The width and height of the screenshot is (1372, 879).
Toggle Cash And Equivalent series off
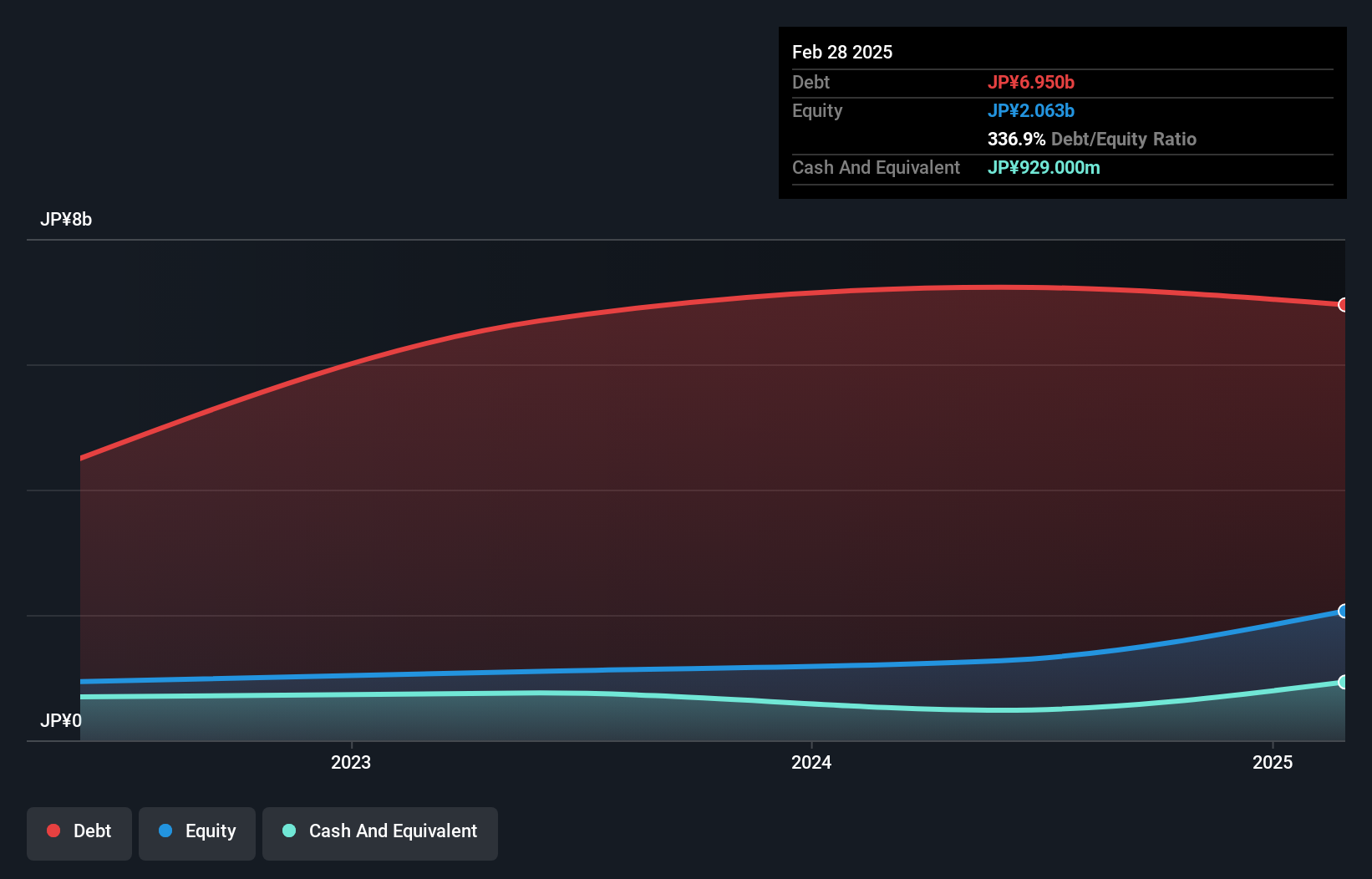pyautogui.click(x=379, y=831)
